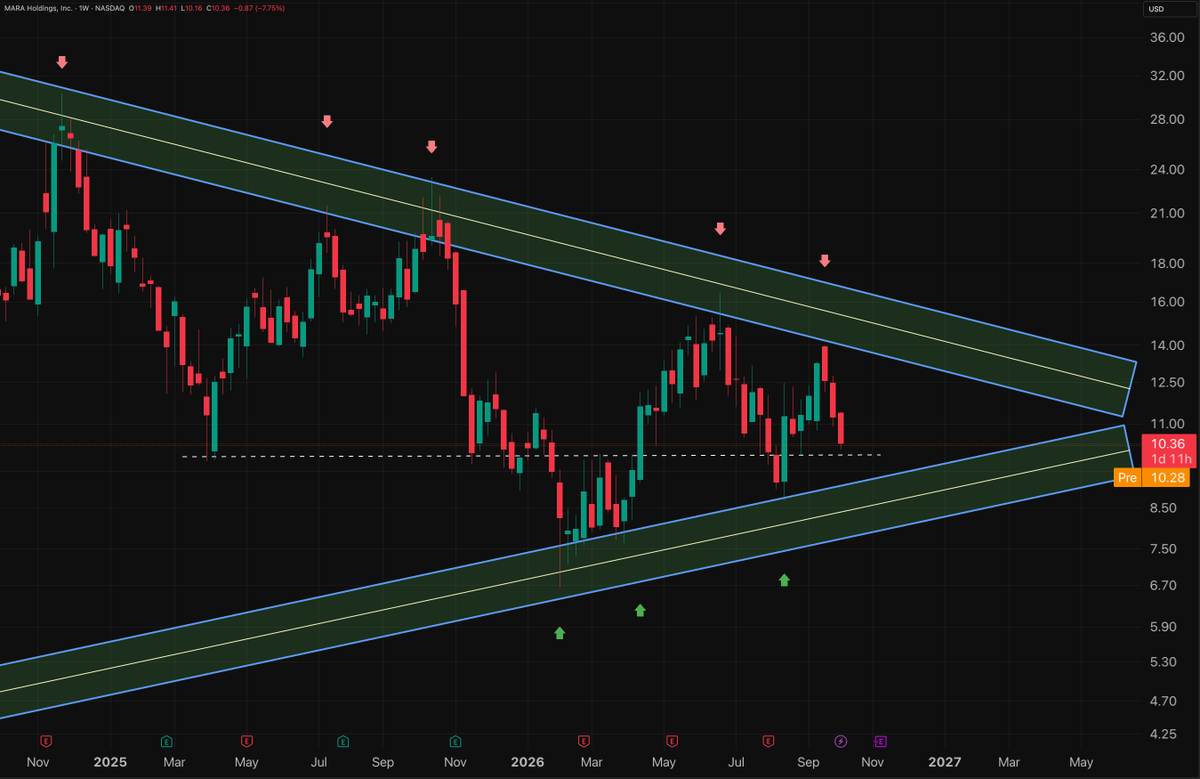This screenshot has width=1200, height=779.
Task: Select the white dashed horizontal support line
Action: point(532,456)
